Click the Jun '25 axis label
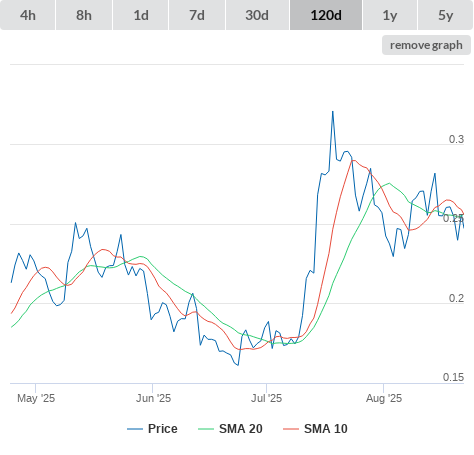Viewport: 474px width, 455px height. click(x=153, y=398)
